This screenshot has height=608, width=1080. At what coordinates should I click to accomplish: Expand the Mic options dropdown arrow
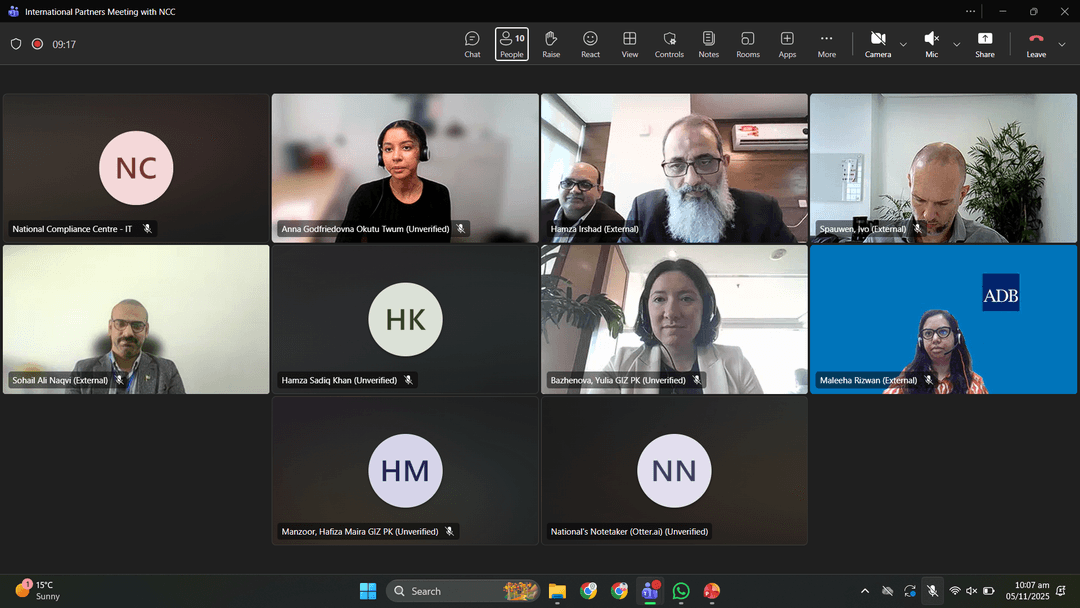point(957,44)
